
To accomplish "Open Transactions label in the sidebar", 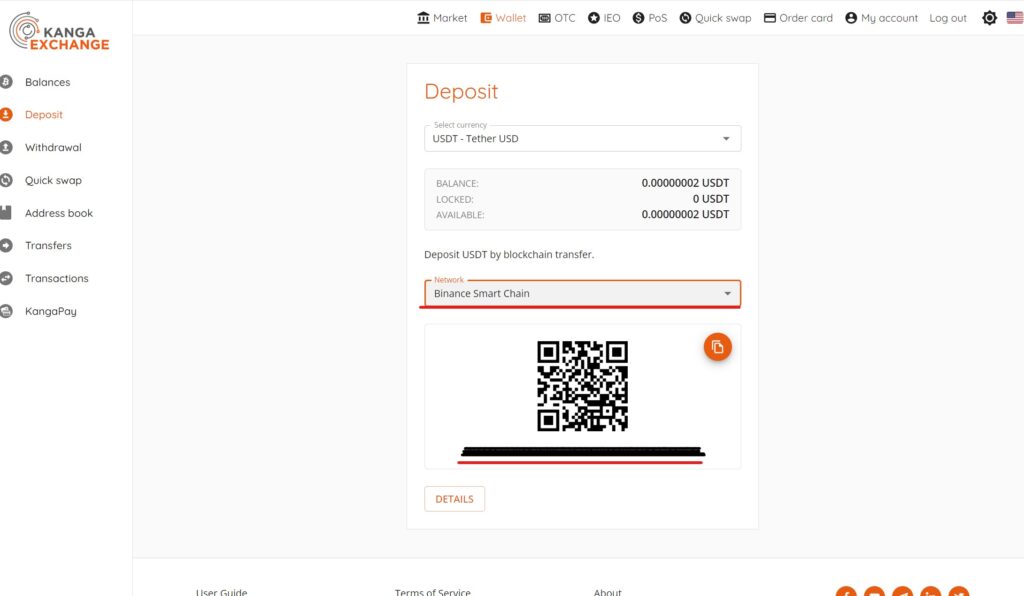I will (x=56, y=278).
